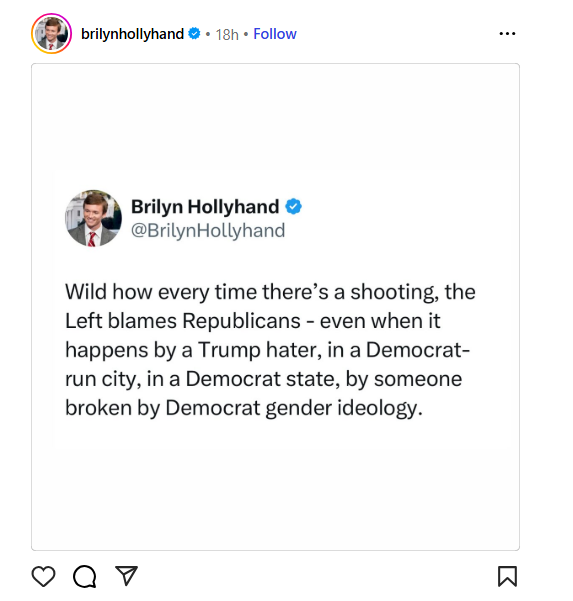Click the blue checkmark next to Brilyn Hollyhand
The width and height of the screenshot is (573, 601).
pyautogui.click(x=294, y=207)
